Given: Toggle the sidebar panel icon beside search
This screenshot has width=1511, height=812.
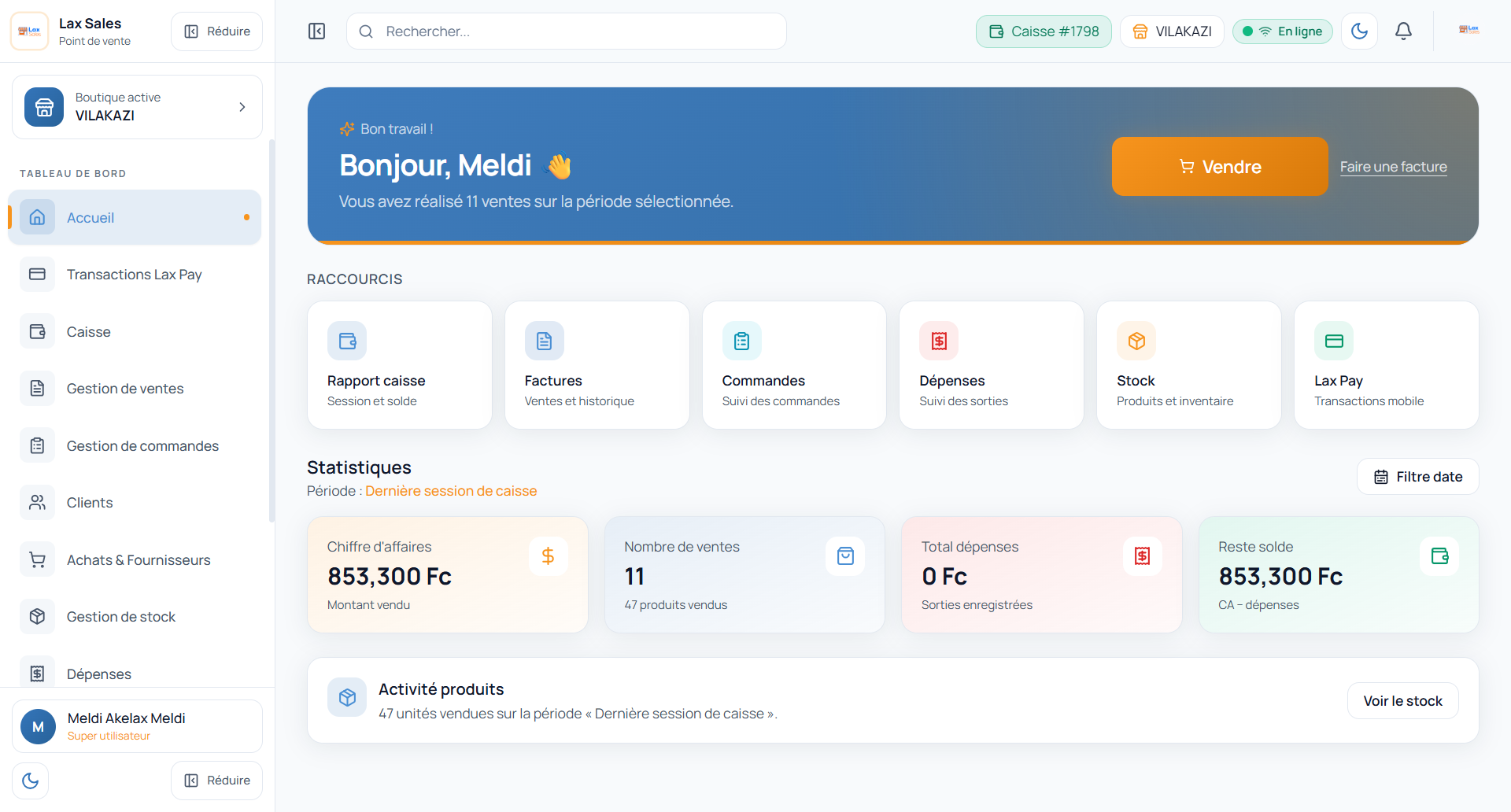Looking at the screenshot, I should [x=316, y=31].
